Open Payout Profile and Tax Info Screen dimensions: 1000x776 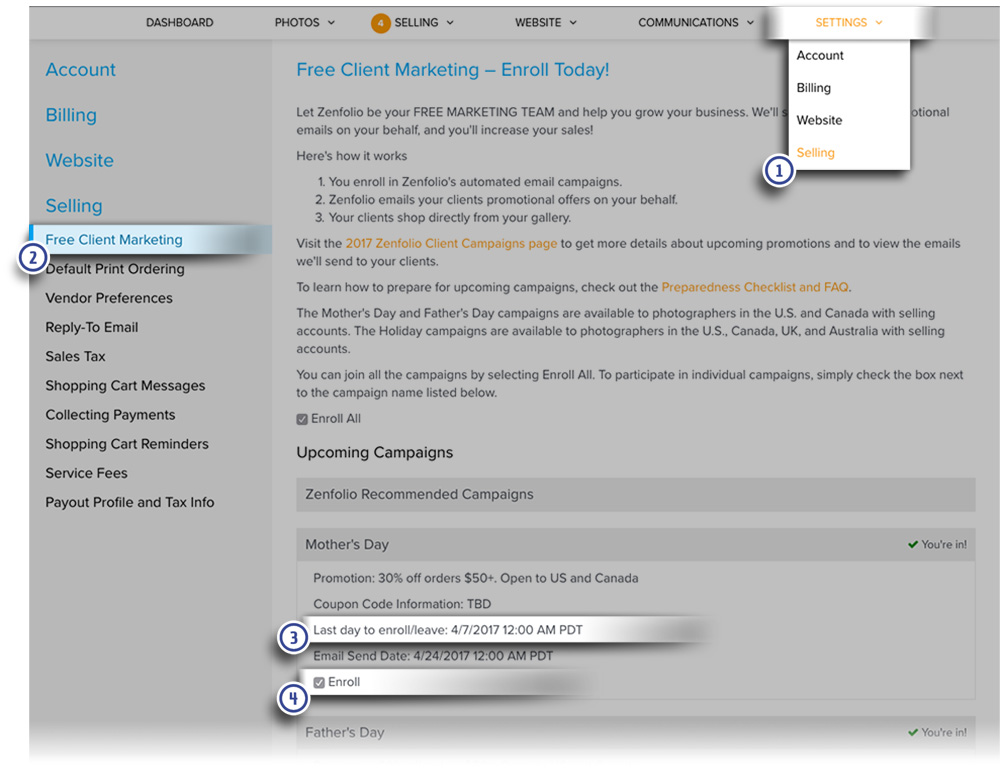129,502
